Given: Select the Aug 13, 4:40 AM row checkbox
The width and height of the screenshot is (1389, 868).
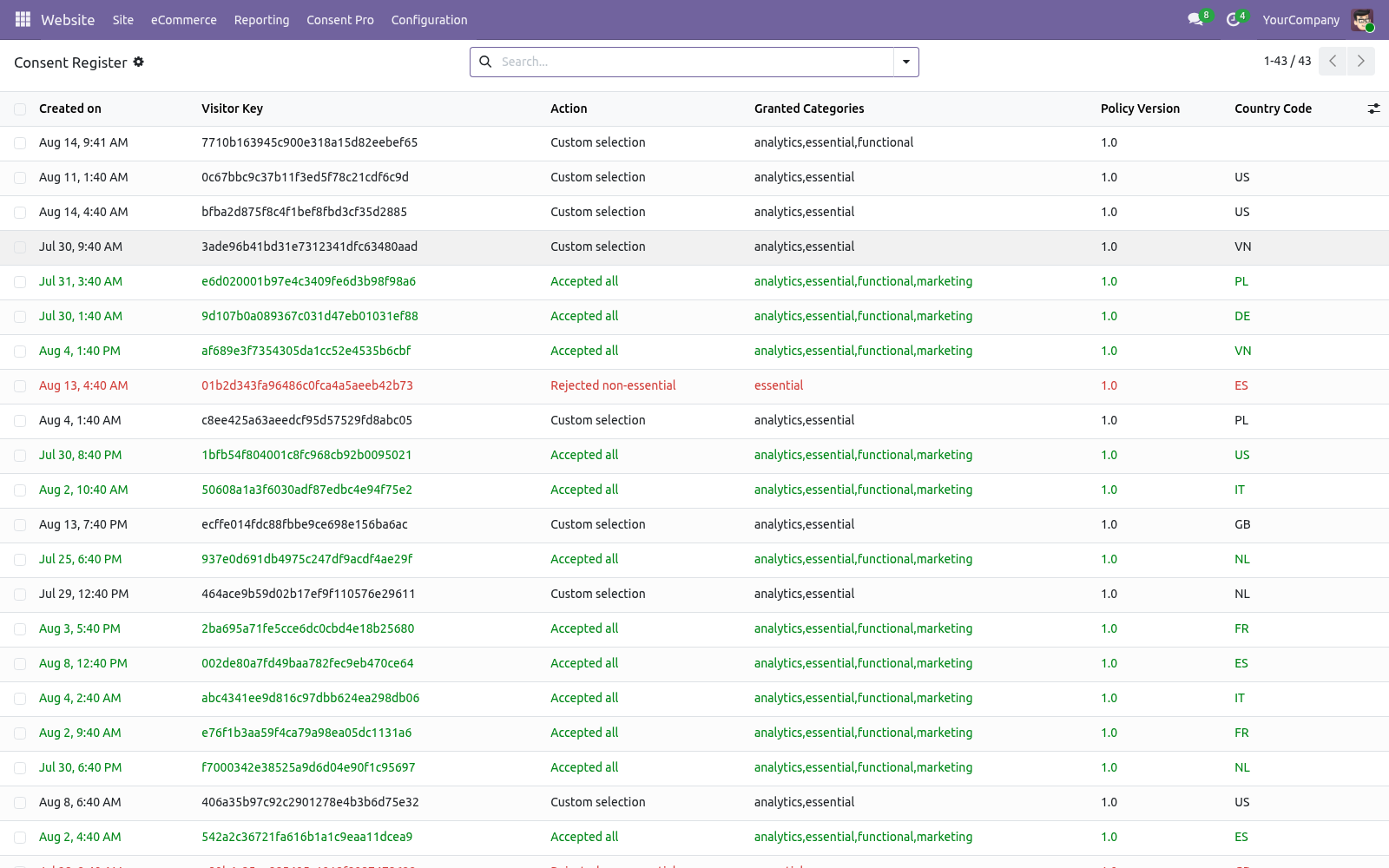Looking at the screenshot, I should coord(20,386).
